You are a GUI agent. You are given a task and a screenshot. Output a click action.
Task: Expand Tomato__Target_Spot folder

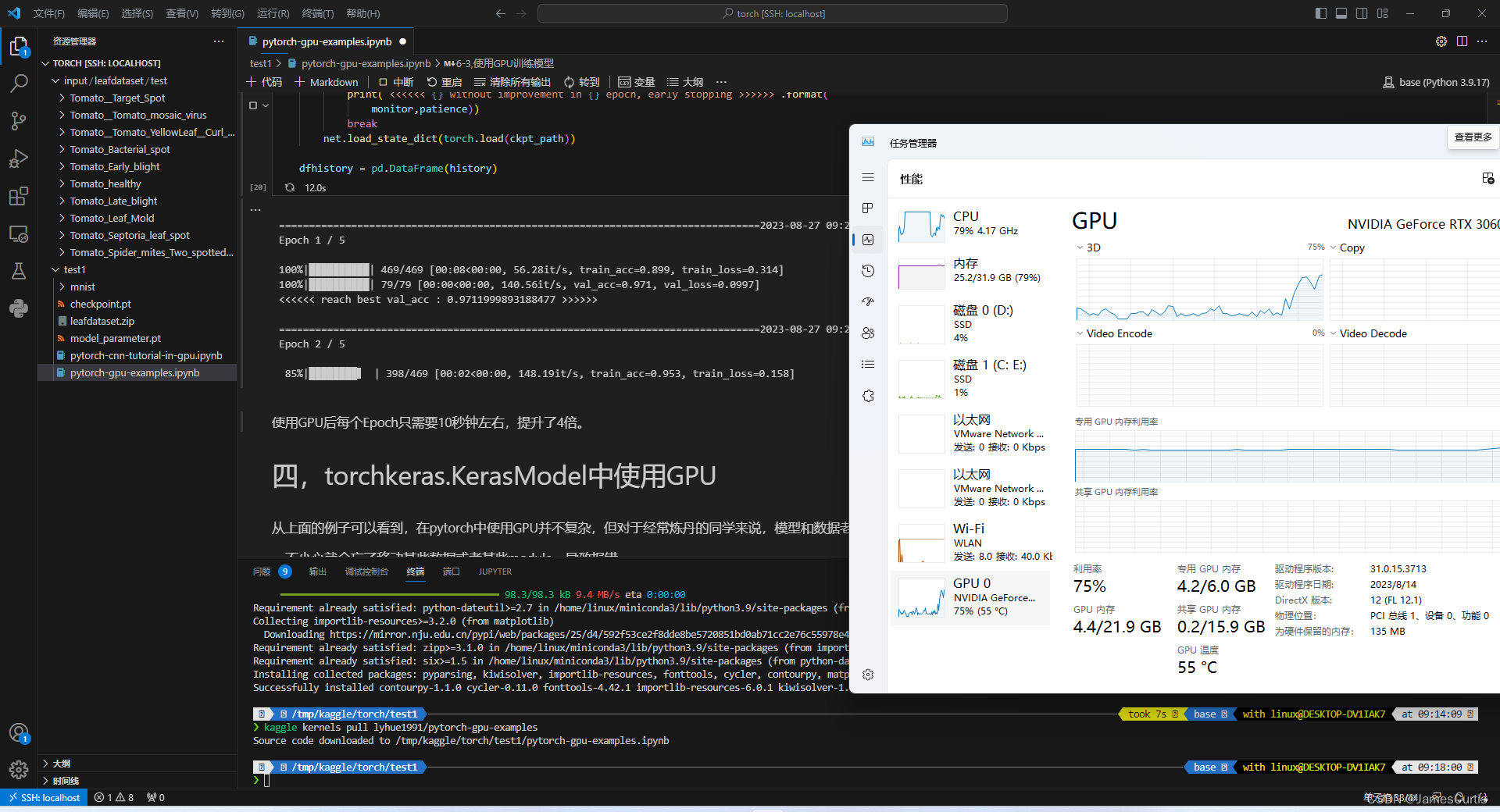click(137, 98)
